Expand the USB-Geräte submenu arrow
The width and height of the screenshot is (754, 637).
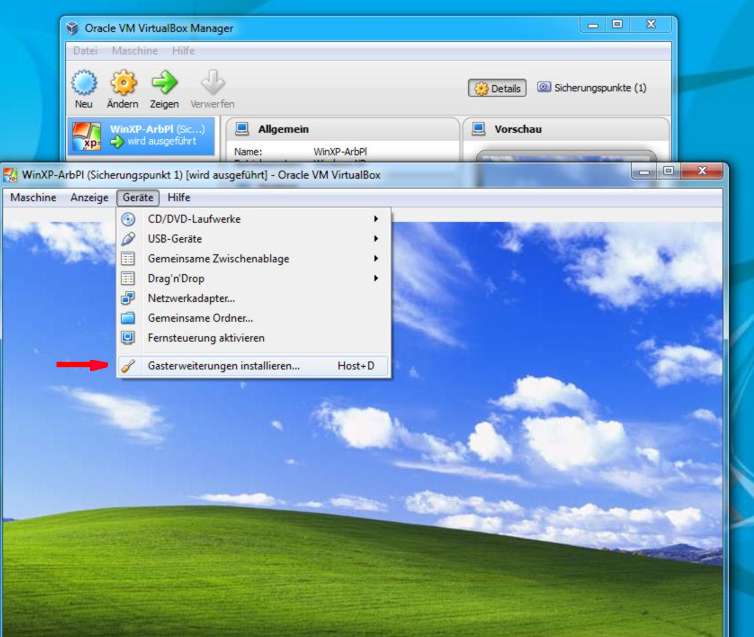tap(376, 238)
